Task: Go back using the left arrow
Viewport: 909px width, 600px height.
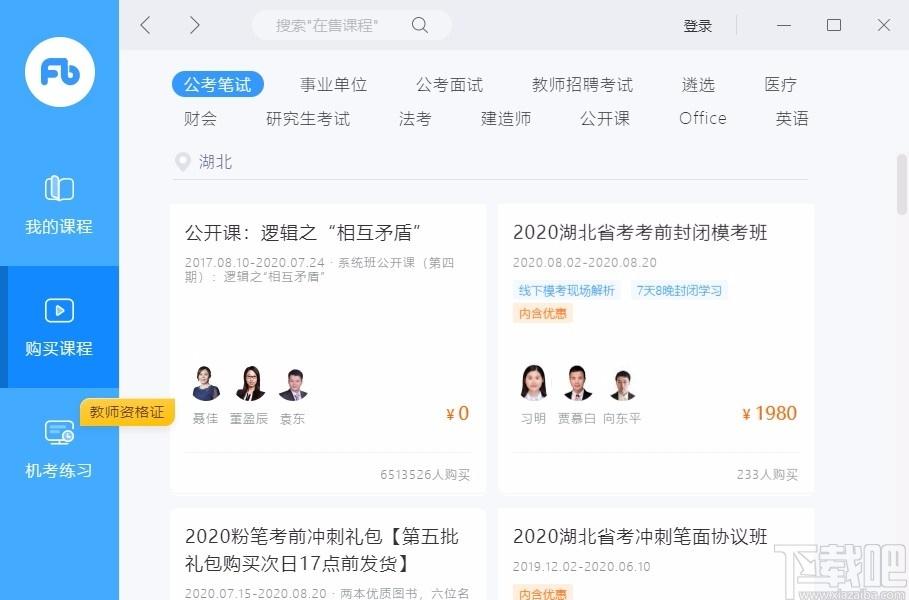Action: [146, 25]
